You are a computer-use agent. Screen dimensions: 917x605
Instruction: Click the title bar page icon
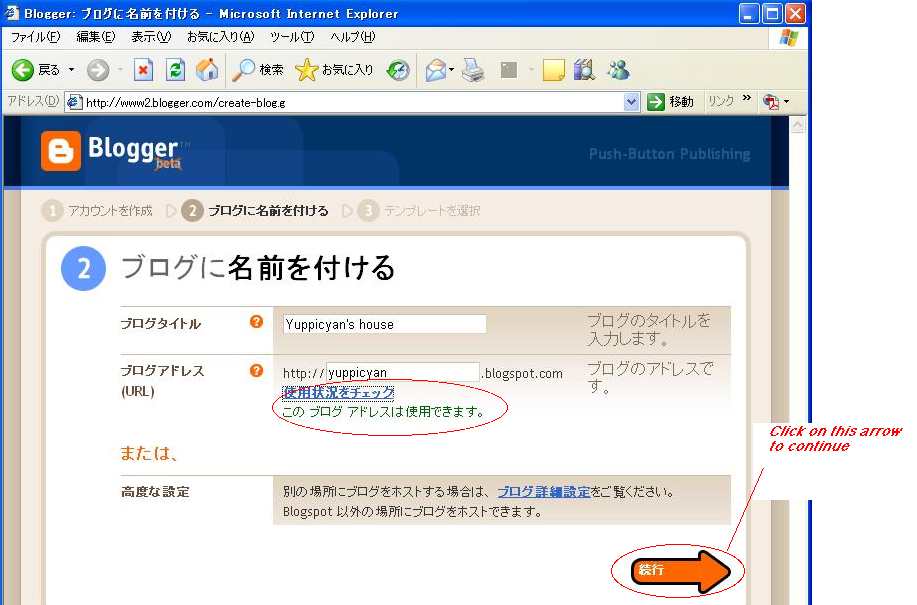coord(12,12)
